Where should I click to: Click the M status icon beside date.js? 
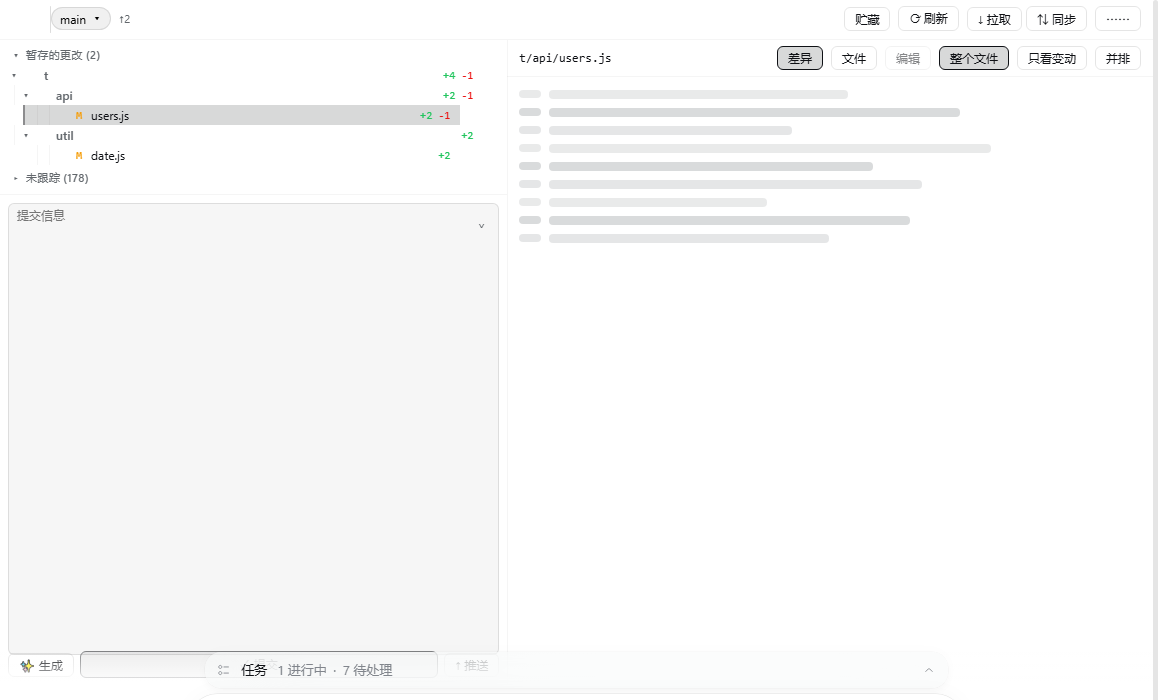pyautogui.click(x=79, y=155)
